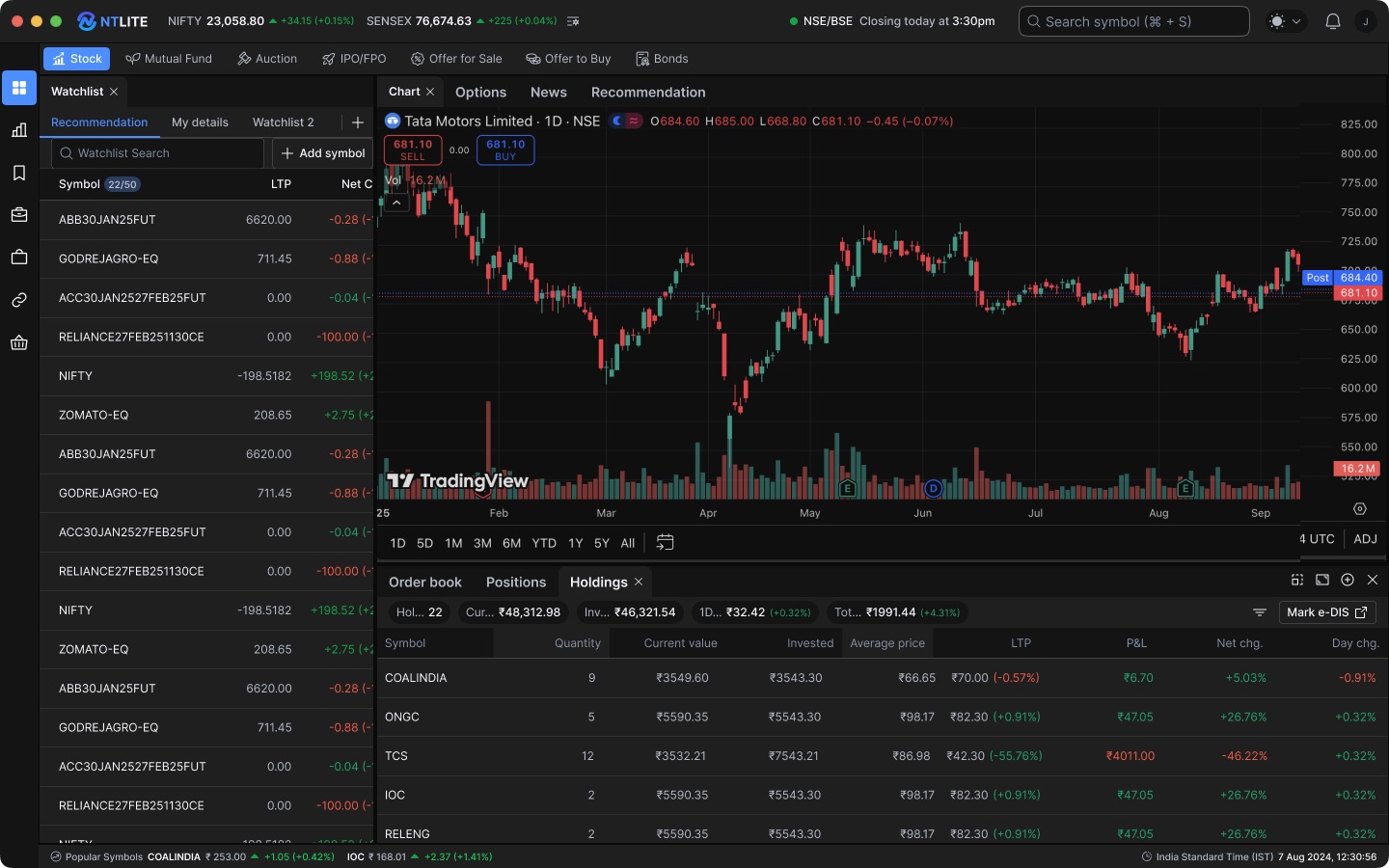Screen dimensions: 1389x868
Task: Click the link icon in the left sidebar
Action: [x=19, y=300]
